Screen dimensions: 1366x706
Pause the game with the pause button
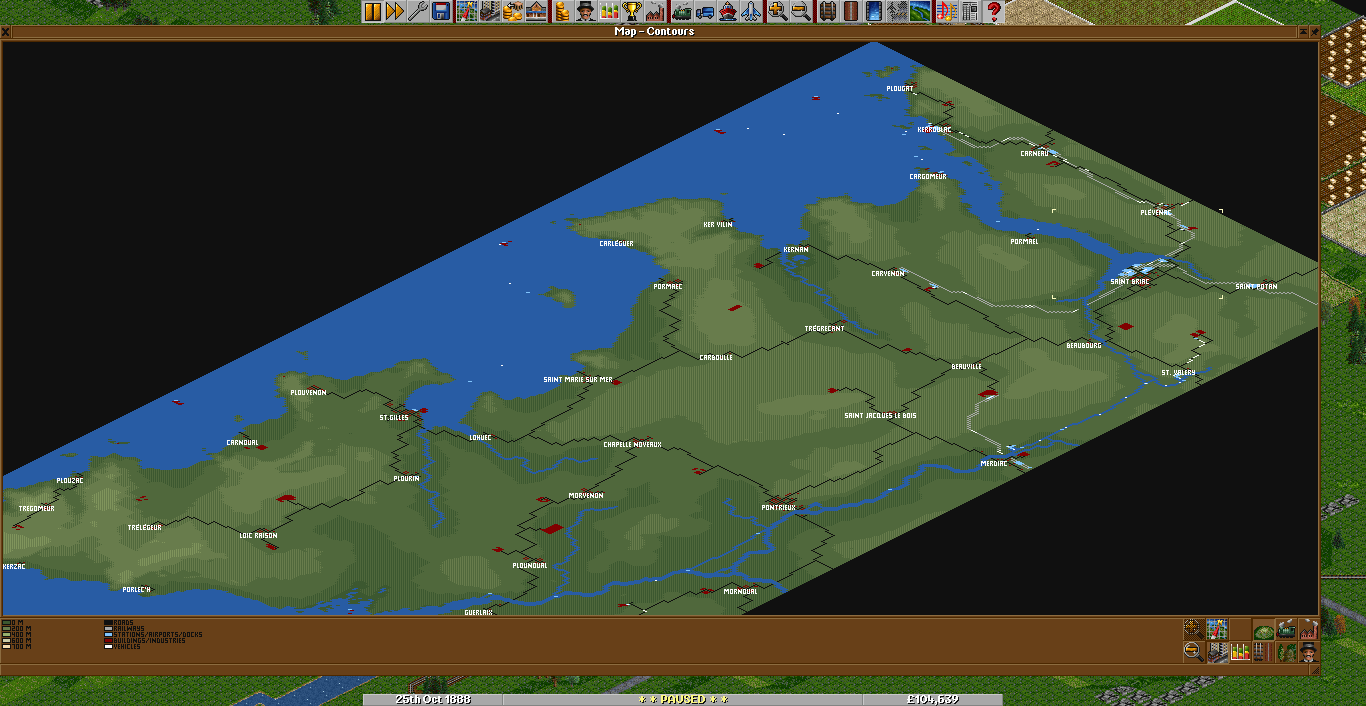point(373,11)
